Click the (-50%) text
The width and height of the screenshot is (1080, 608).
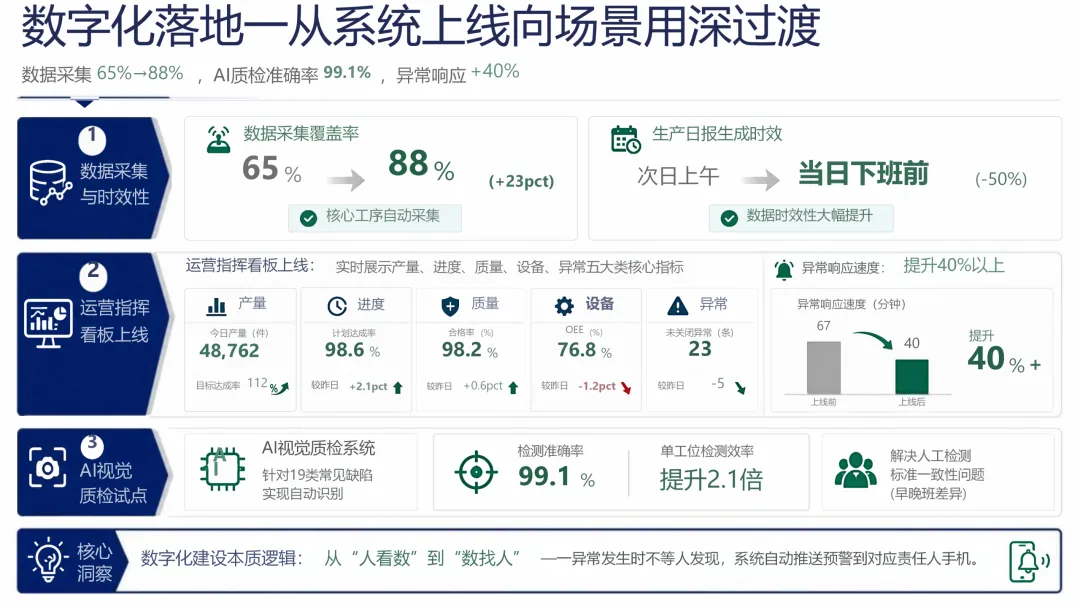point(1001,180)
